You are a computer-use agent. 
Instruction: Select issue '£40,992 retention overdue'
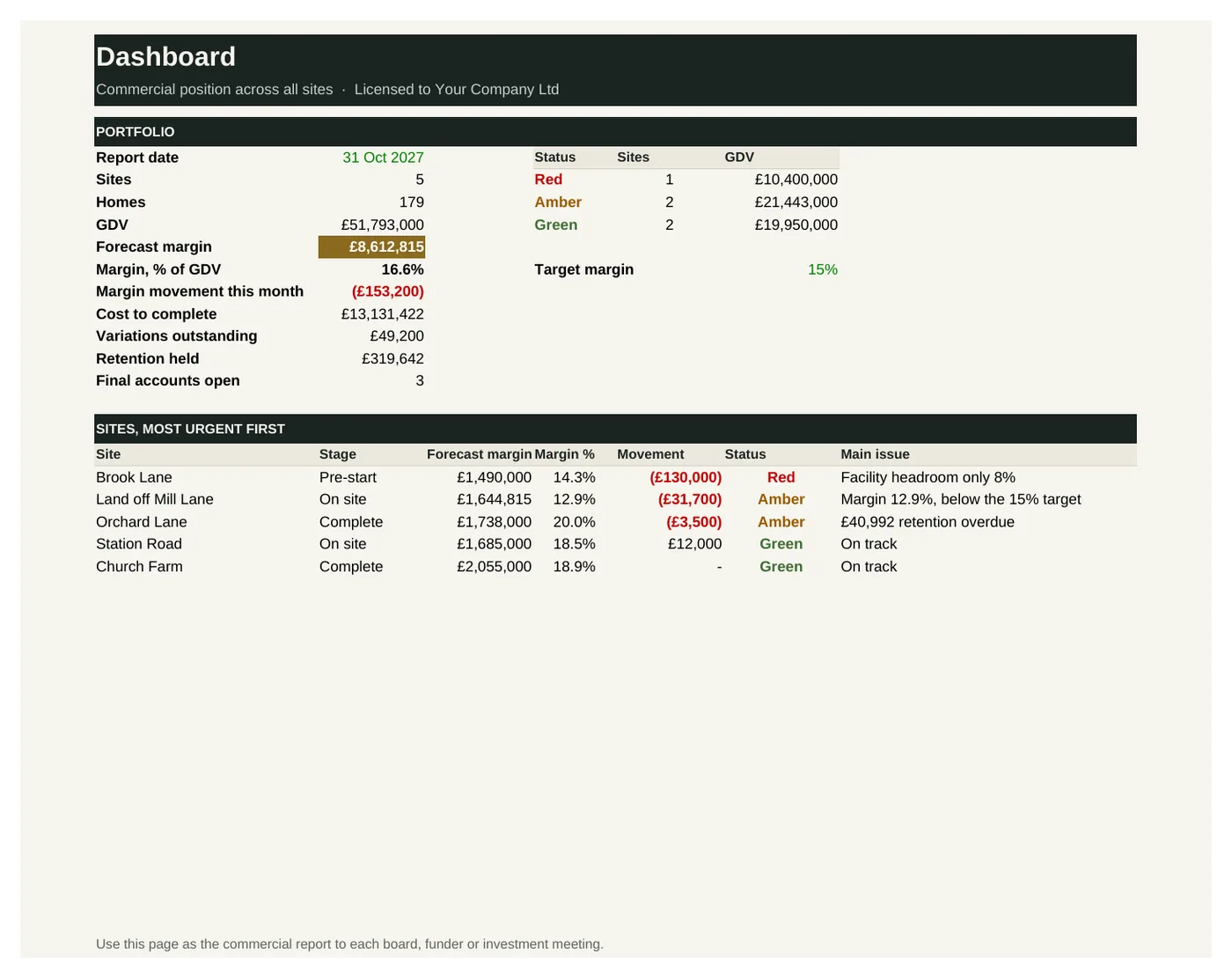(x=928, y=522)
